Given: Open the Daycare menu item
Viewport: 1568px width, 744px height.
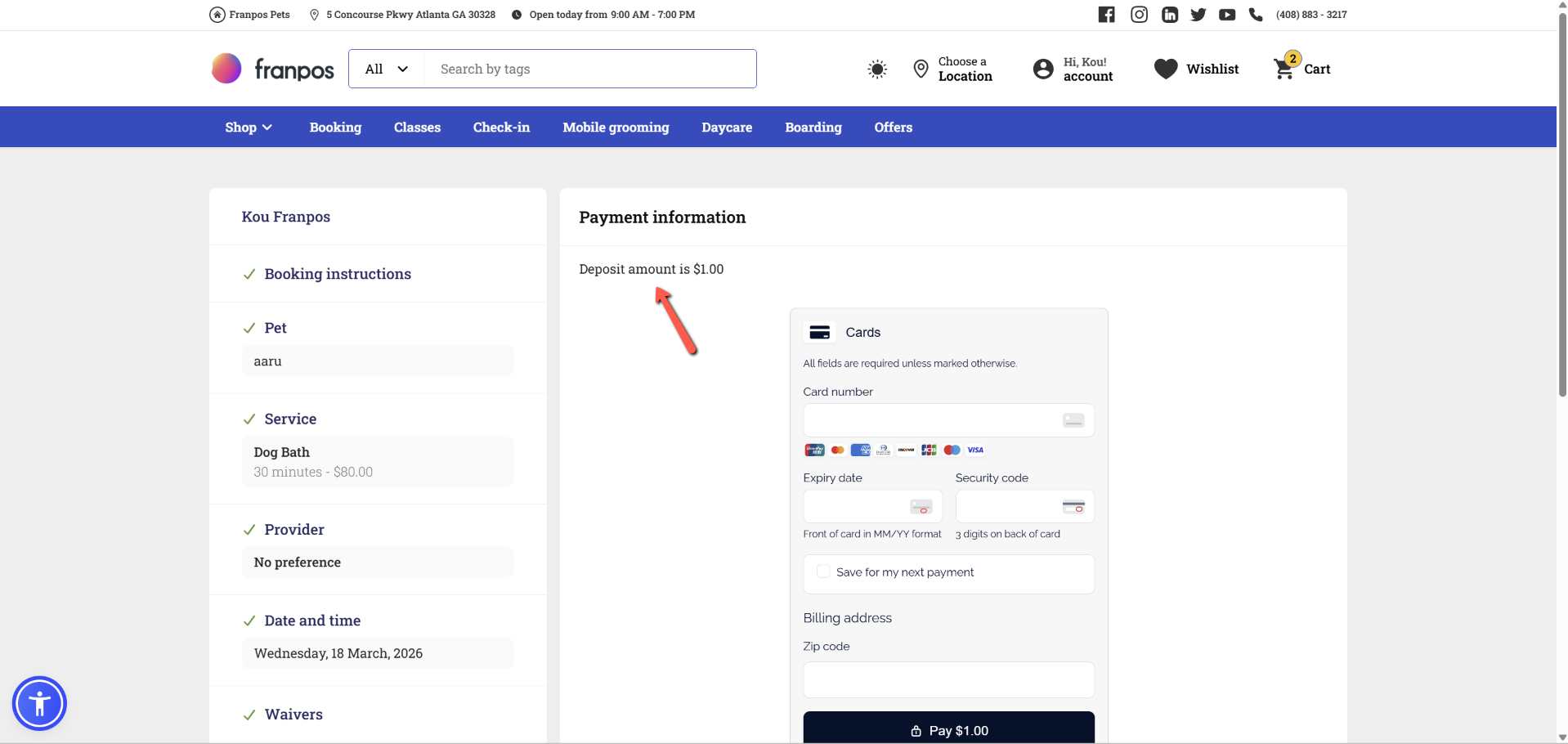Looking at the screenshot, I should click(727, 128).
